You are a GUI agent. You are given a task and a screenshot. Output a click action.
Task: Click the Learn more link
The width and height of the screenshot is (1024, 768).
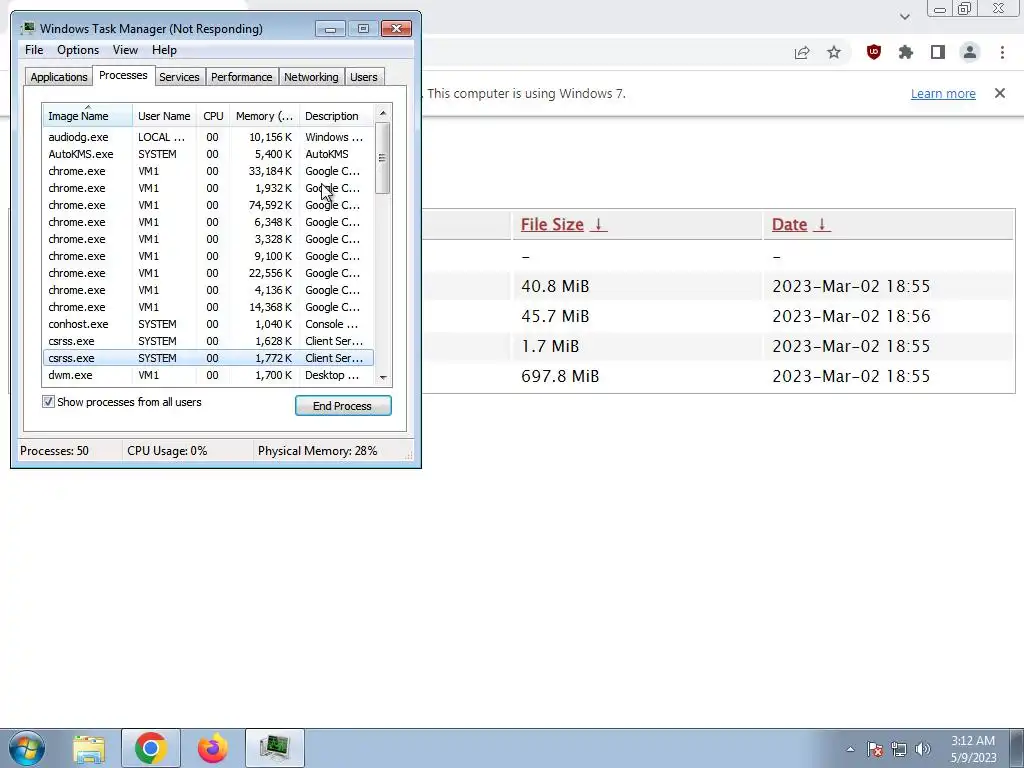click(943, 93)
